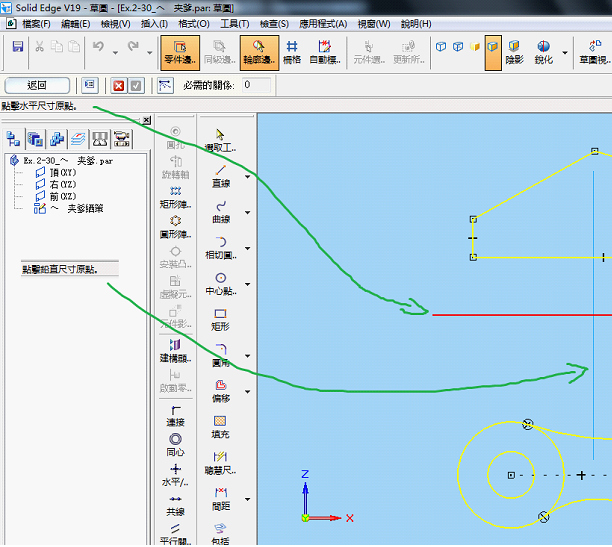Expand the 中心點 tool flyout arrow
This screenshot has width=612, height=547.
(x=247, y=285)
